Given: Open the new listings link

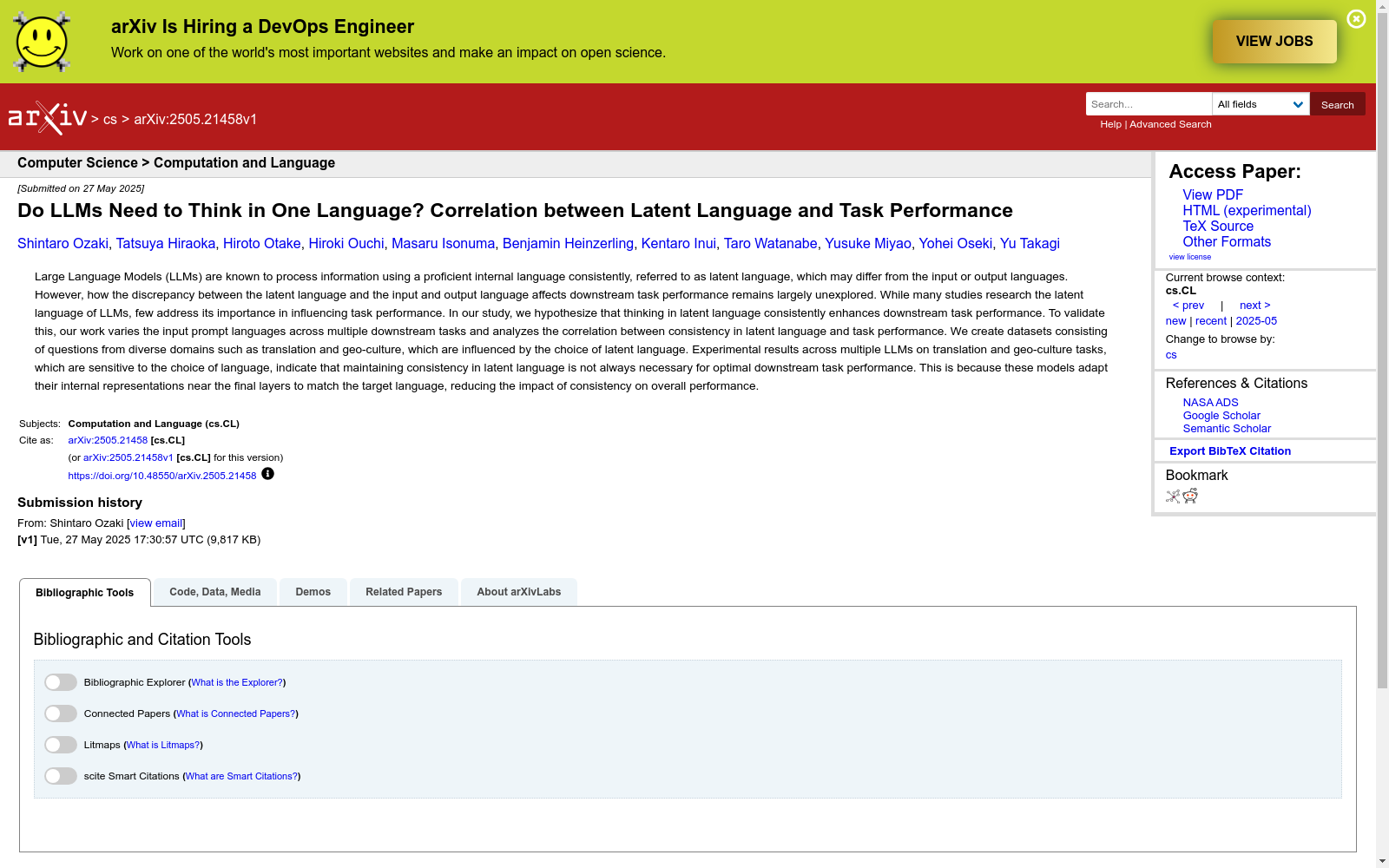Looking at the screenshot, I should [x=1175, y=321].
